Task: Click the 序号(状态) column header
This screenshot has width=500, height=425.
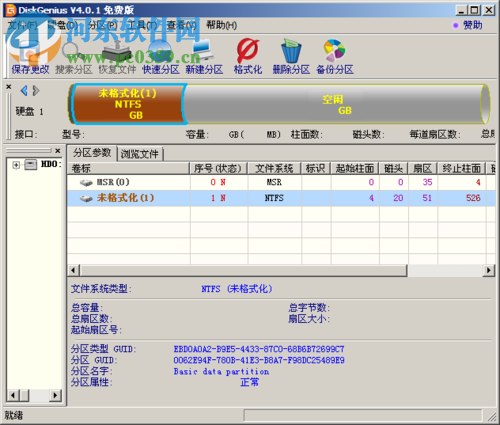Action: [218, 168]
